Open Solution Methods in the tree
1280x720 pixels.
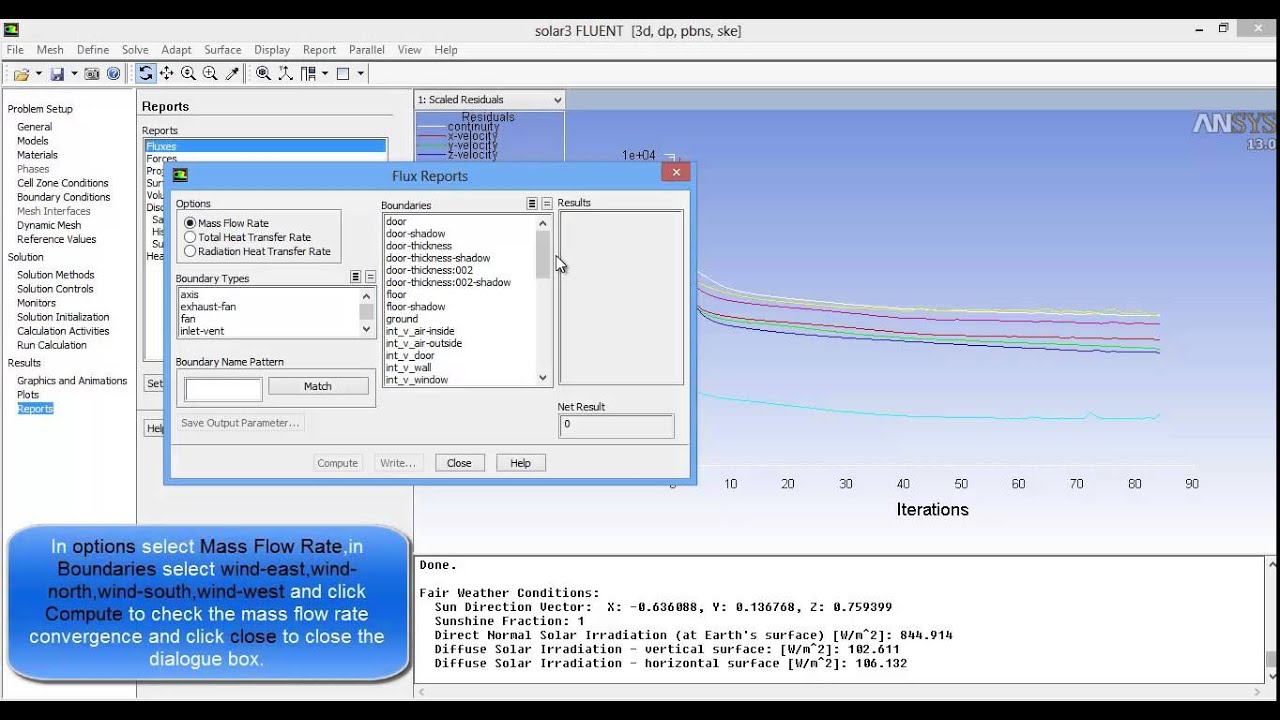[x=55, y=275]
